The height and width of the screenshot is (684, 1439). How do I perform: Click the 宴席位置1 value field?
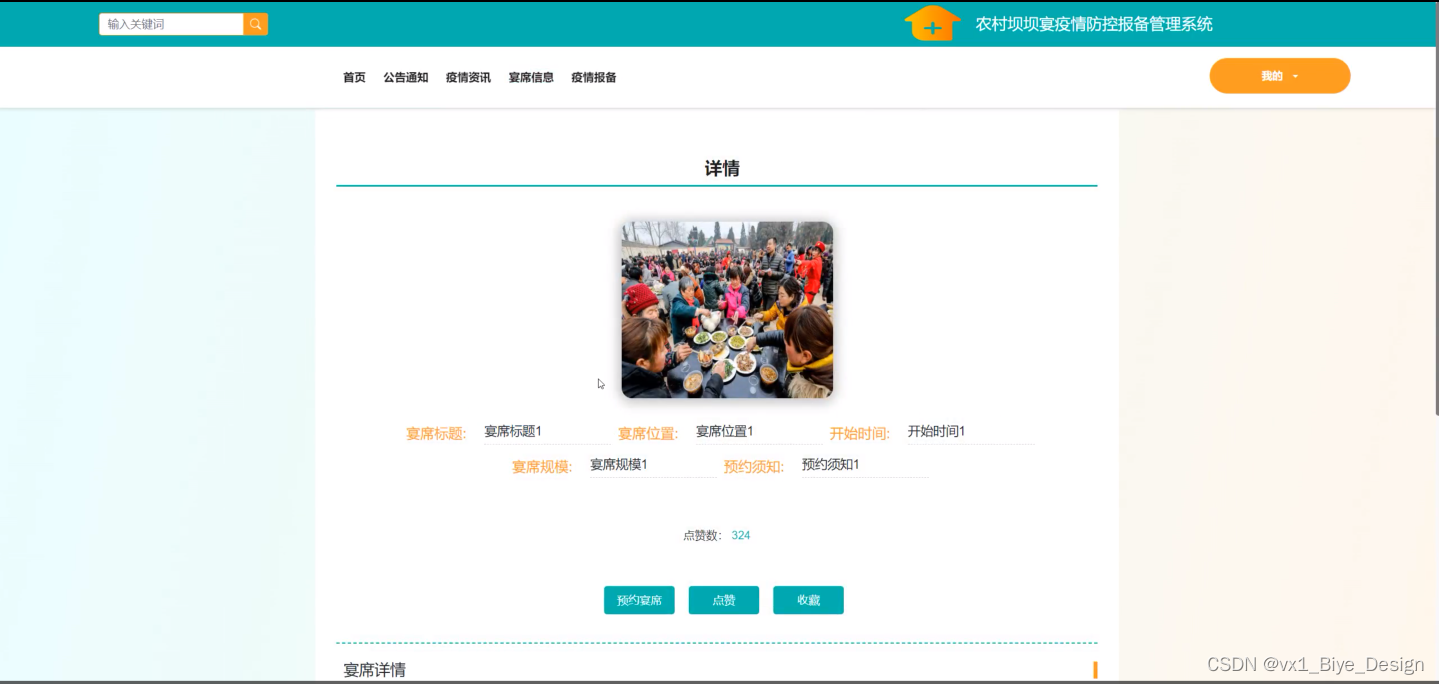click(x=759, y=432)
